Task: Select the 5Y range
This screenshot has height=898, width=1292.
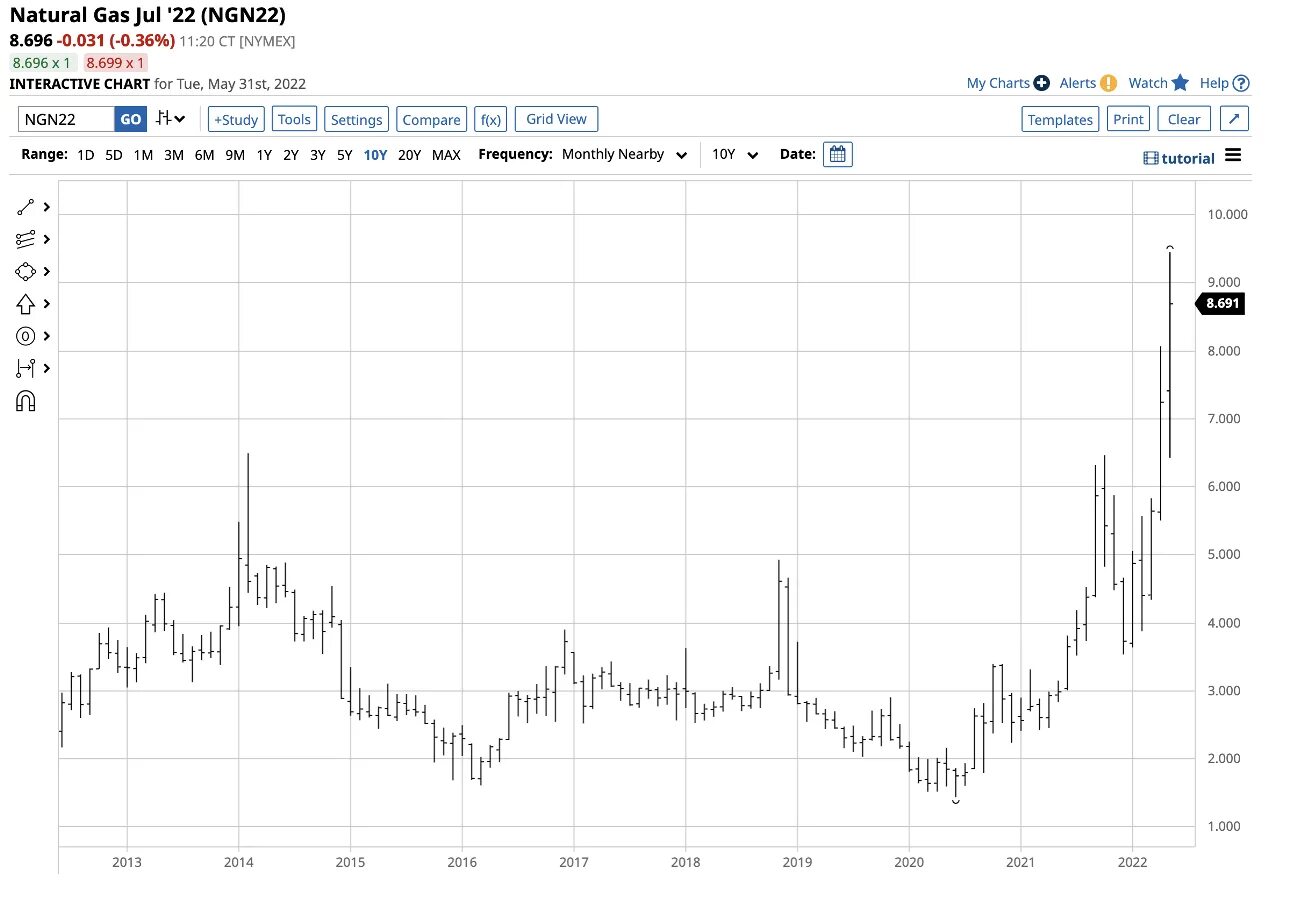Action: [x=344, y=155]
